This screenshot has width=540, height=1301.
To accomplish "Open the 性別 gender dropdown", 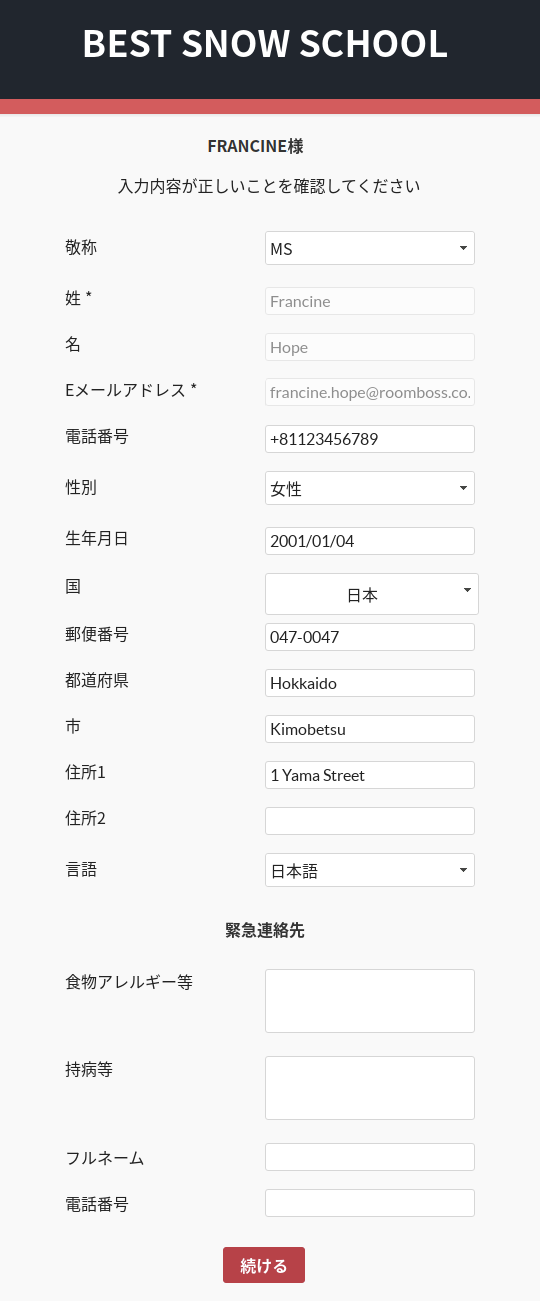I will (370, 488).
